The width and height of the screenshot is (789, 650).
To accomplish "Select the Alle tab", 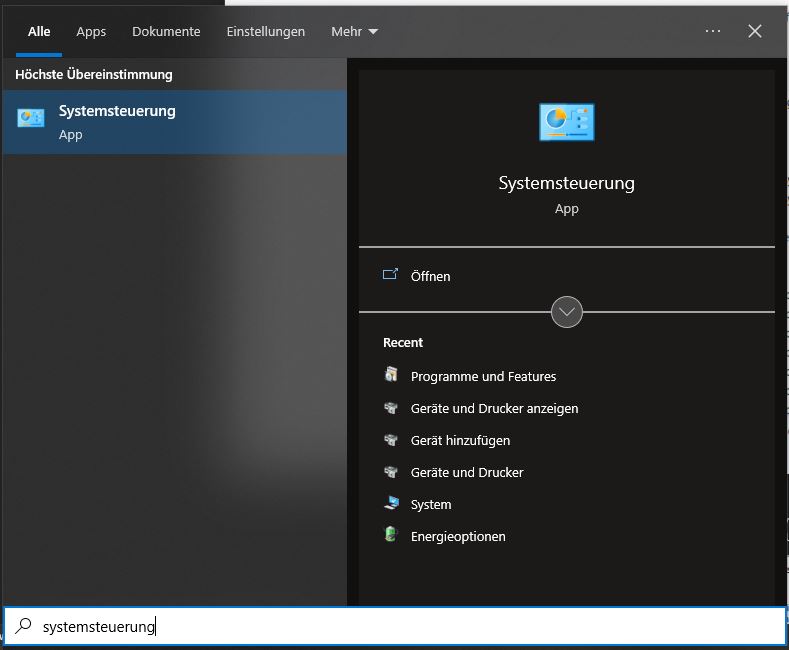I will click(39, 32).
